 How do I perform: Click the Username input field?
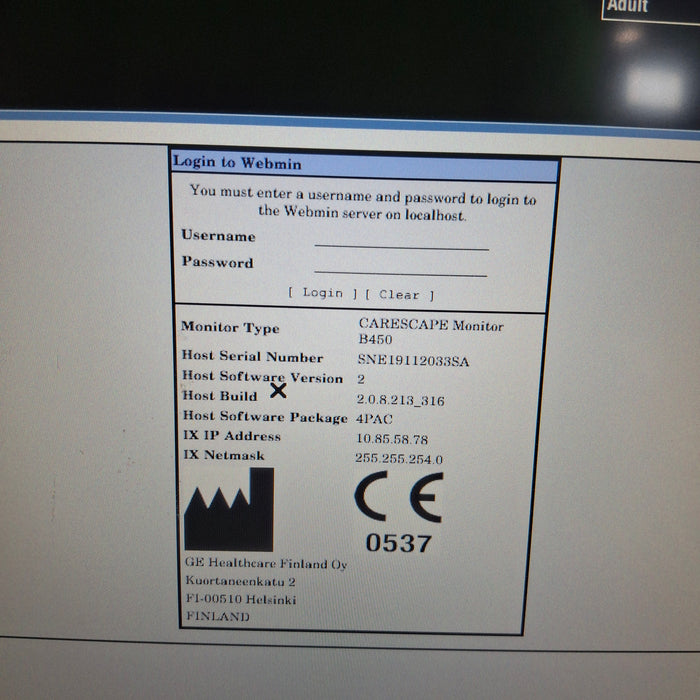click(x=401, y=241)
